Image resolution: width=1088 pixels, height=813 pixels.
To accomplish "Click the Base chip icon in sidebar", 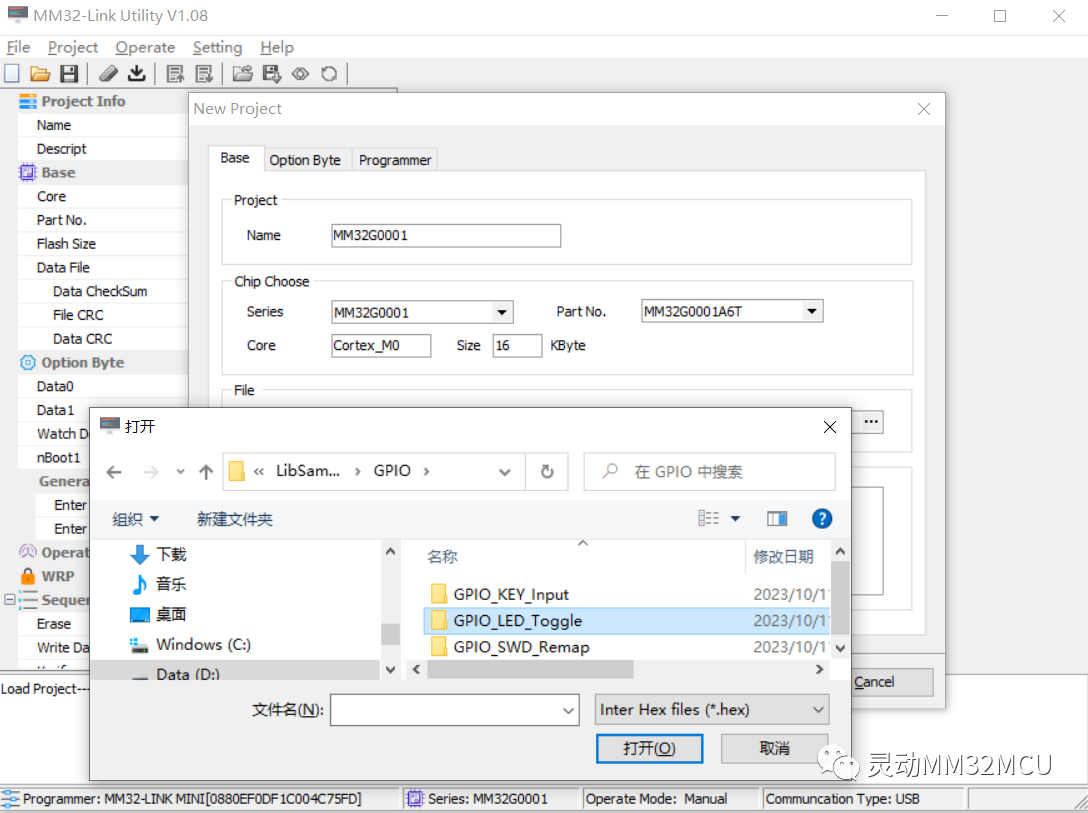I will click(x=27, y=173).
